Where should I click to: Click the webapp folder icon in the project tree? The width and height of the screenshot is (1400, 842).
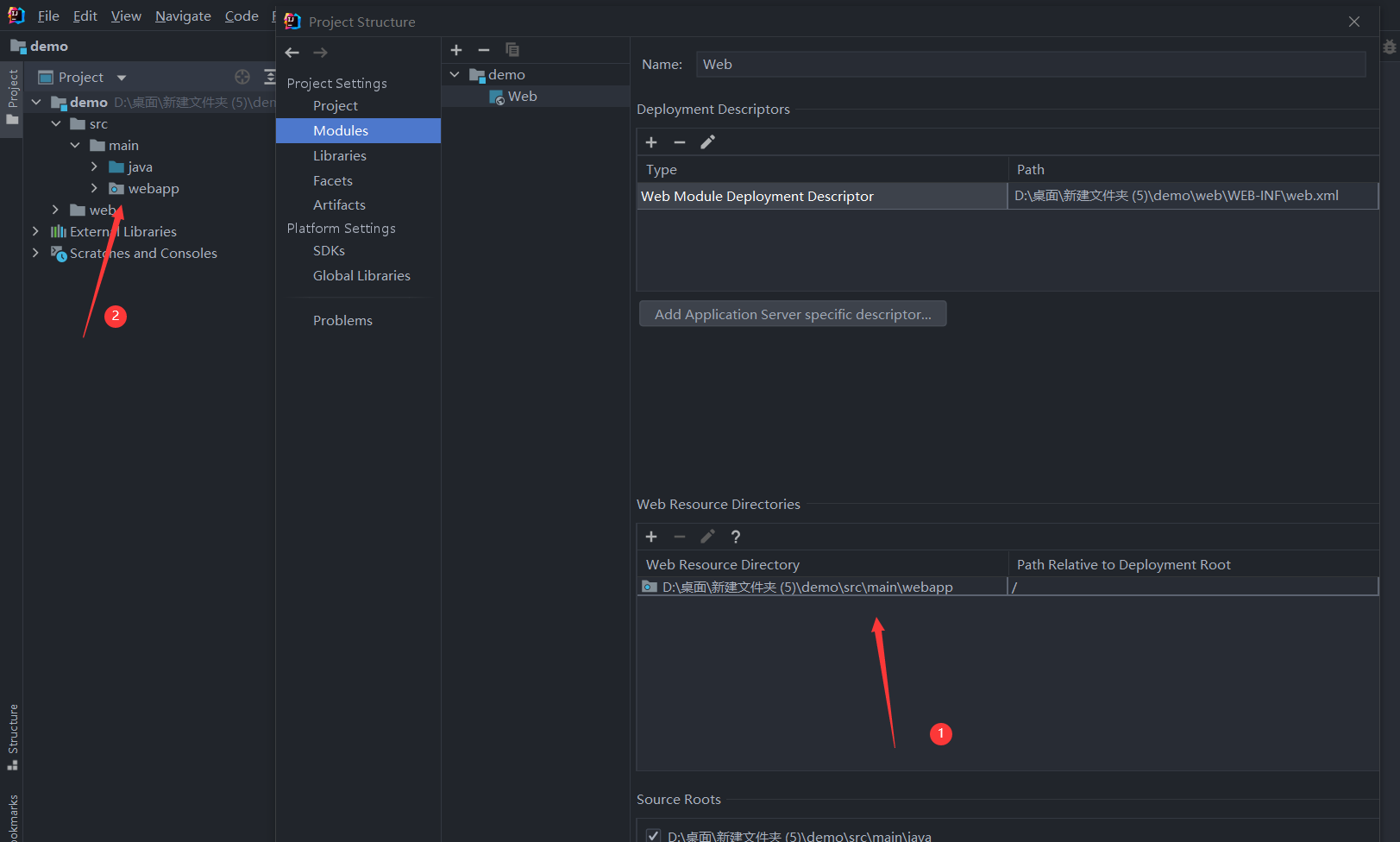pos(116,188)
